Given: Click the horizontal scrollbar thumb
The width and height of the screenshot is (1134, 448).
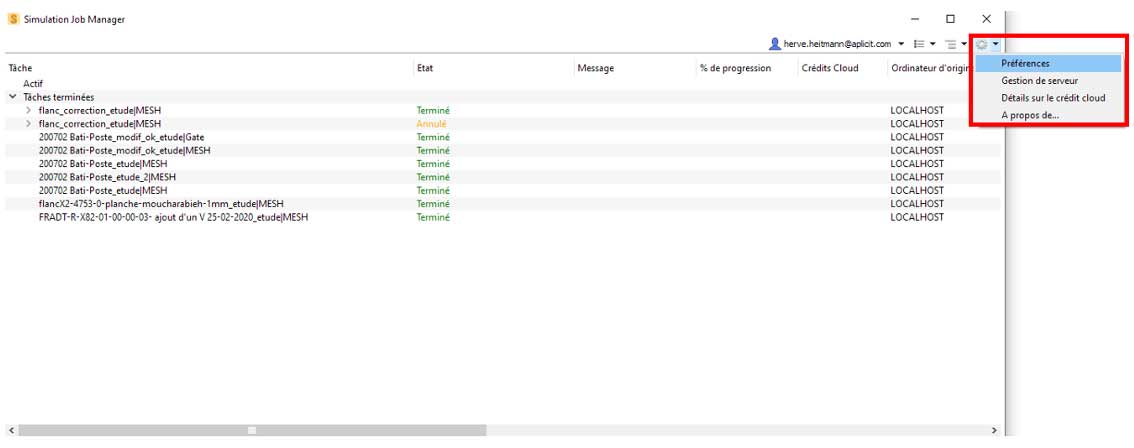Looking at the screenshot, I should click(252, 431).
